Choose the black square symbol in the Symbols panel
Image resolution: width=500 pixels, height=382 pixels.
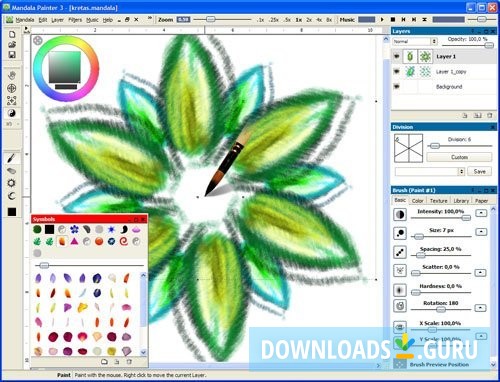click(49, 229)
